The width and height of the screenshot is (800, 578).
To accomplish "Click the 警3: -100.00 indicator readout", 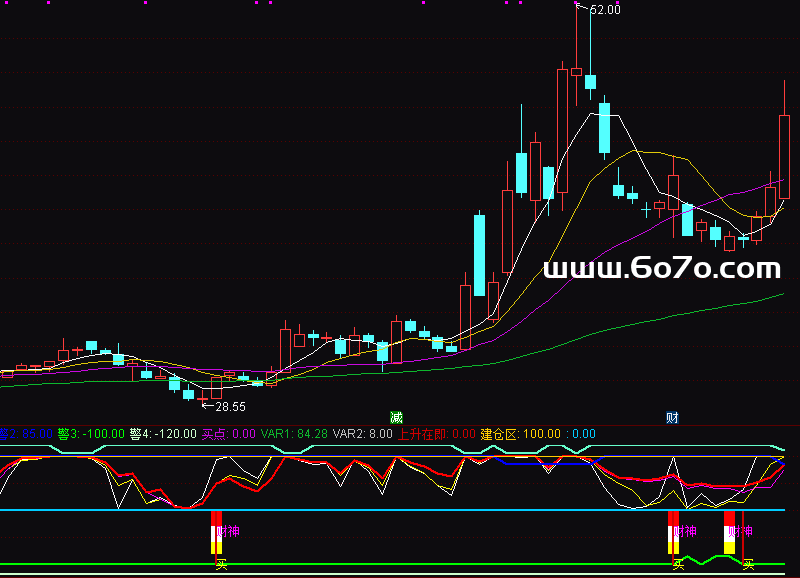I will (91, 434).
